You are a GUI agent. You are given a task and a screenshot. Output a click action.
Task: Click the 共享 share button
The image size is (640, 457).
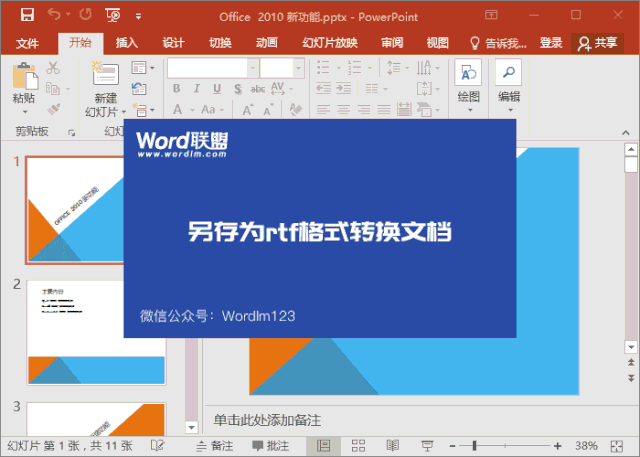point(598,43)
